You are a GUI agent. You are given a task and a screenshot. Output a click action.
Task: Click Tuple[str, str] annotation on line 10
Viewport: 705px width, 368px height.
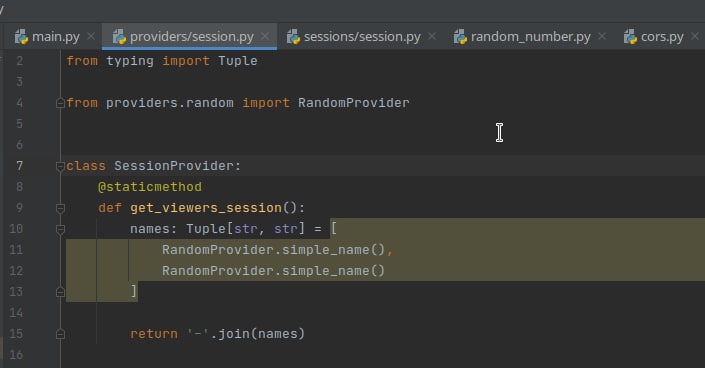tap(245, 229)
